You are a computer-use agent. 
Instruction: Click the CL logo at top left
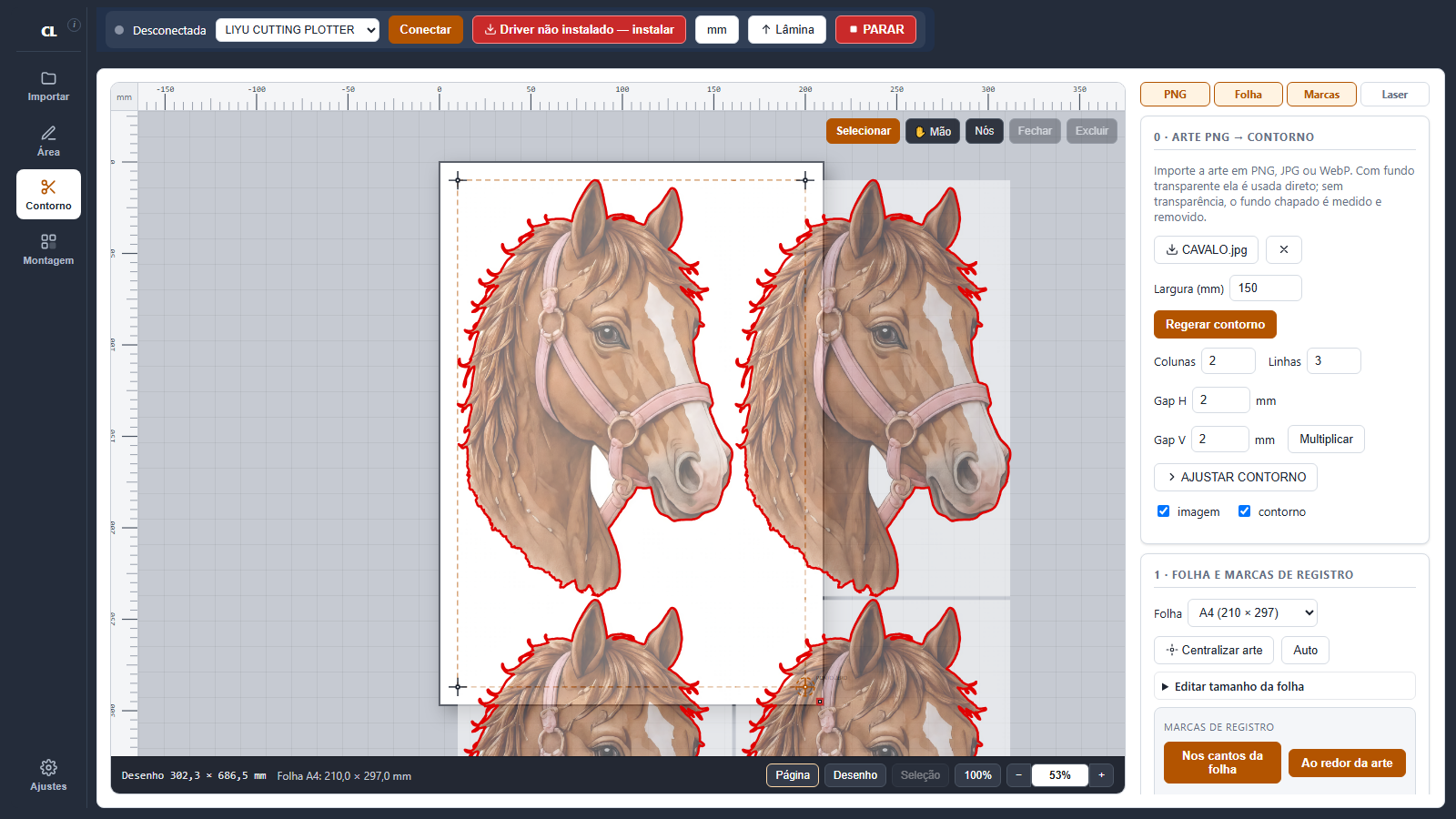point(49,31)
